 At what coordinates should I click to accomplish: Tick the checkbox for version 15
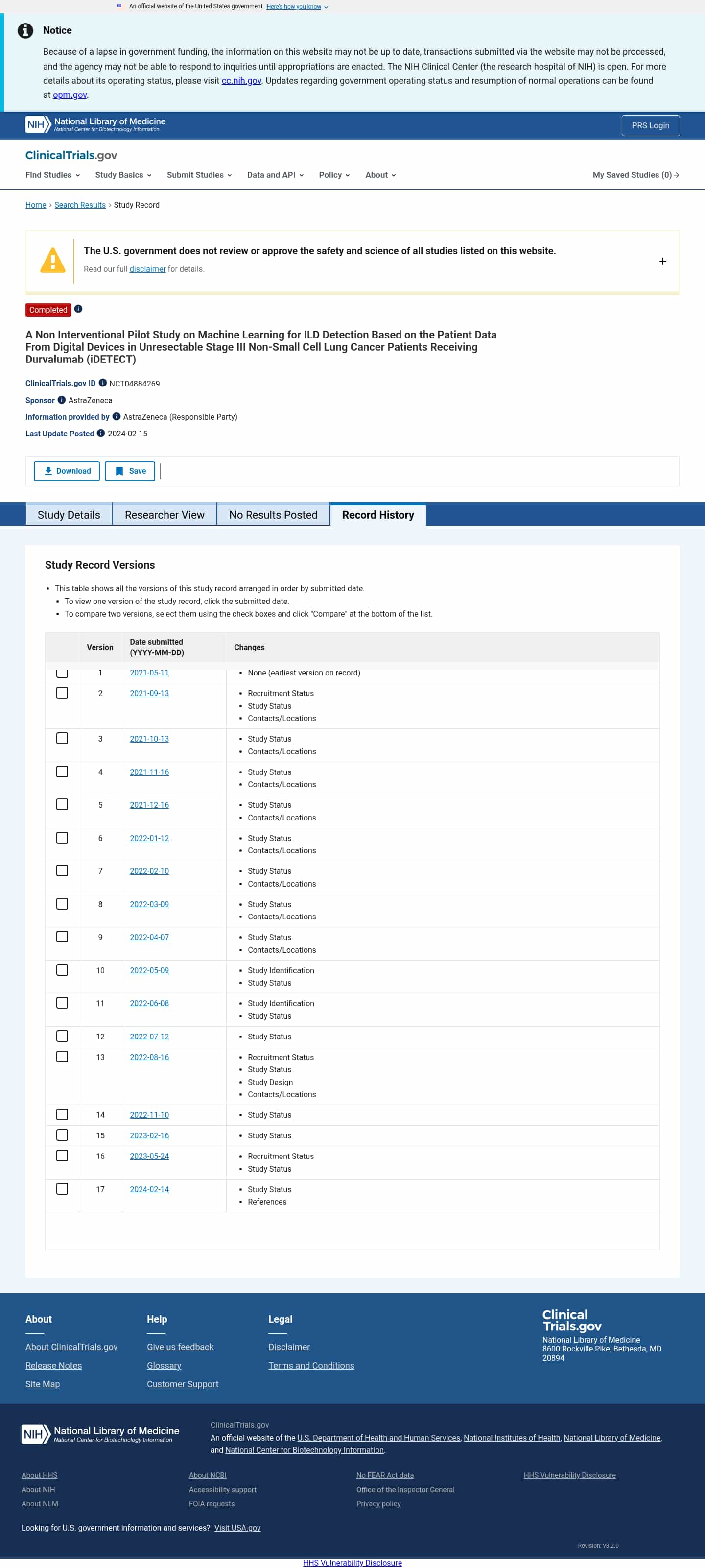[62, 1135]
